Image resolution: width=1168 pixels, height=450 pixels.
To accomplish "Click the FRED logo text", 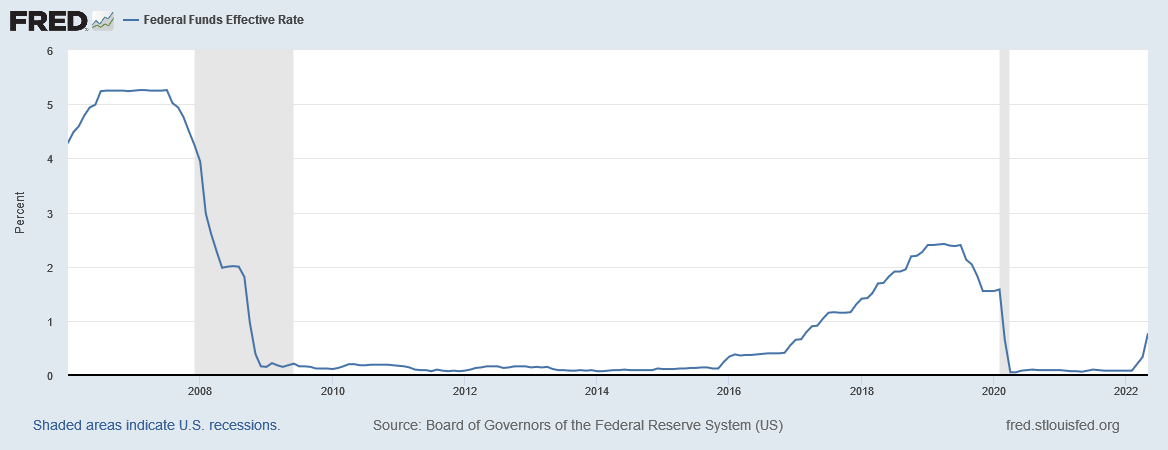I will 46,19.
